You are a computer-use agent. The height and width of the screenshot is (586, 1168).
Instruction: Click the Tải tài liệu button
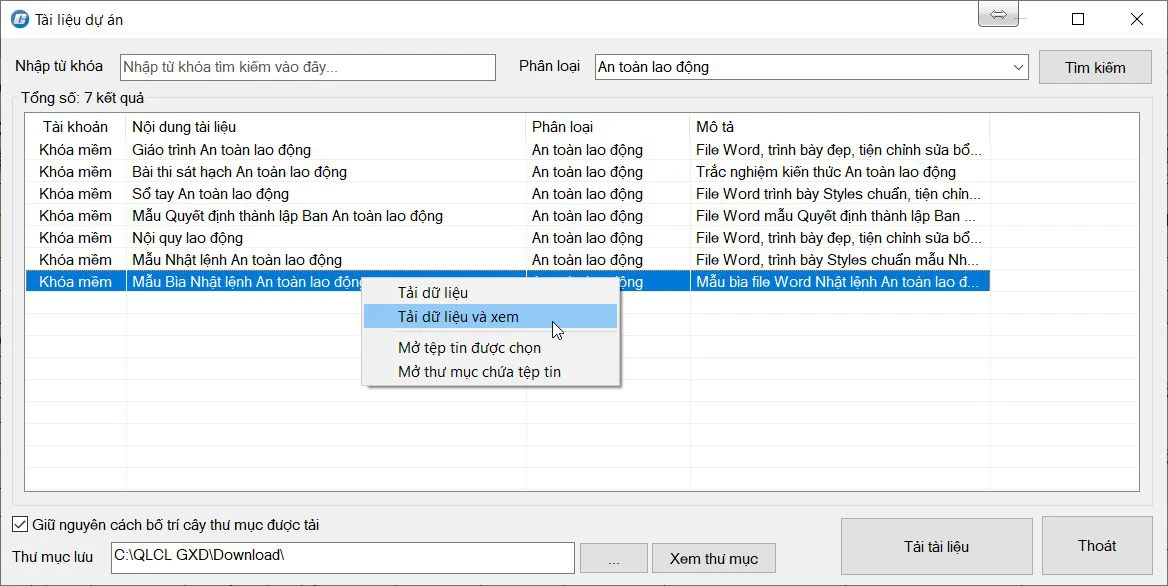click(936, 547)
